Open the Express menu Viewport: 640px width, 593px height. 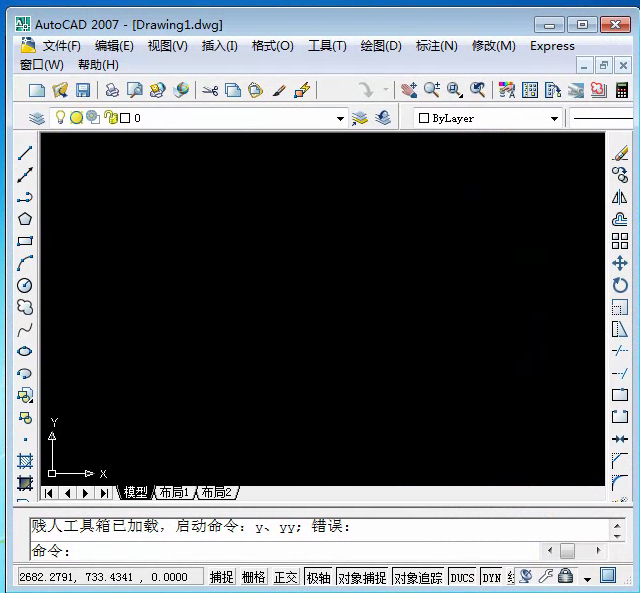(552, 46)
